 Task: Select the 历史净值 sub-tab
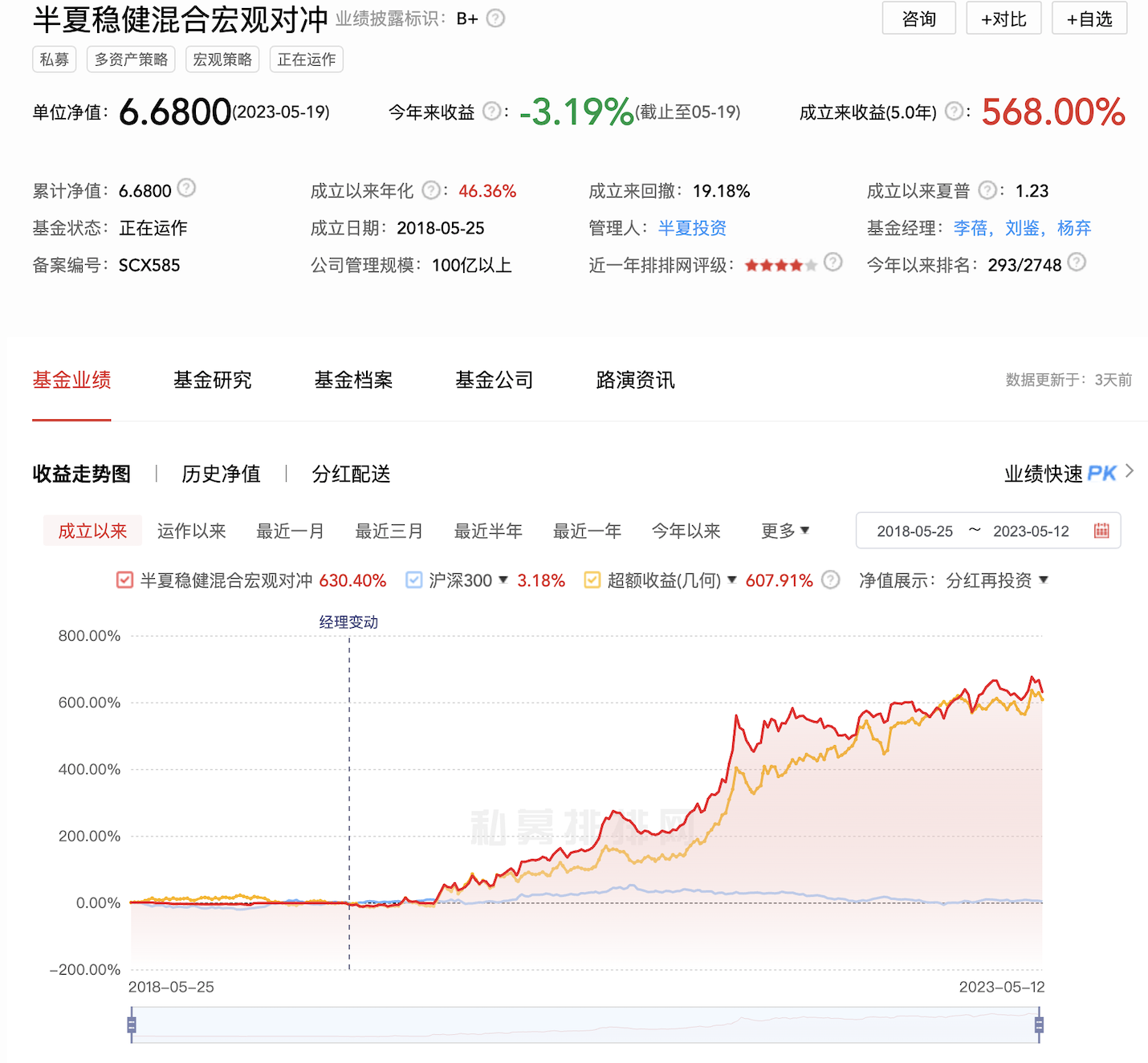(221, 474)
